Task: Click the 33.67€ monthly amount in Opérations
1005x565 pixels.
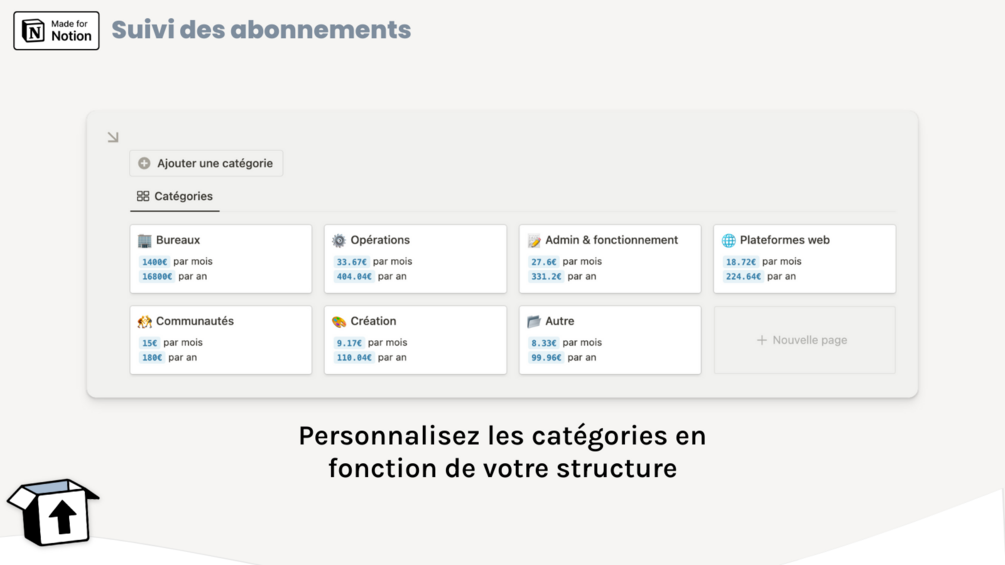Action: pyautogui.click(x=351, y=262)
